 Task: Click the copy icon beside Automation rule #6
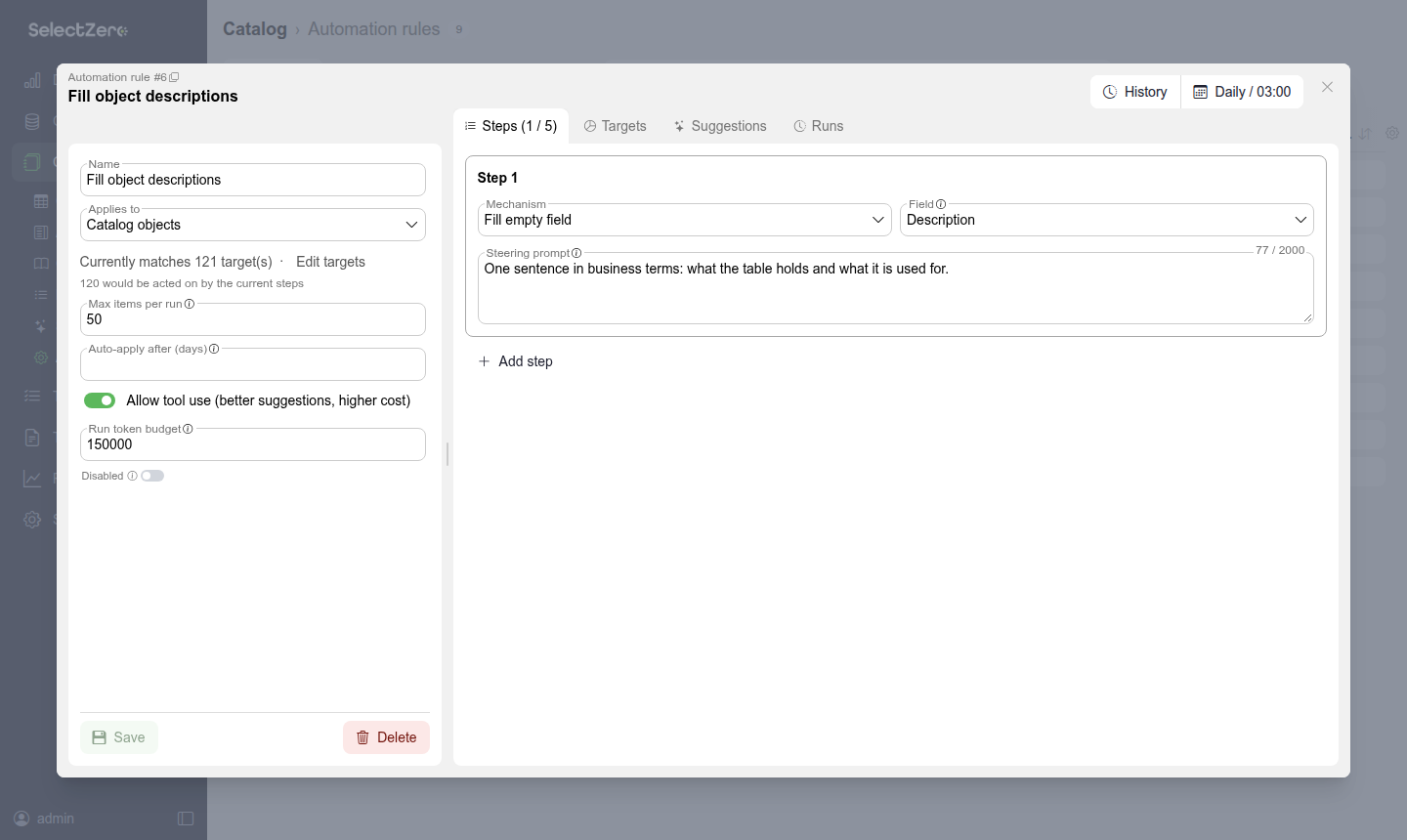click(175, 77)
